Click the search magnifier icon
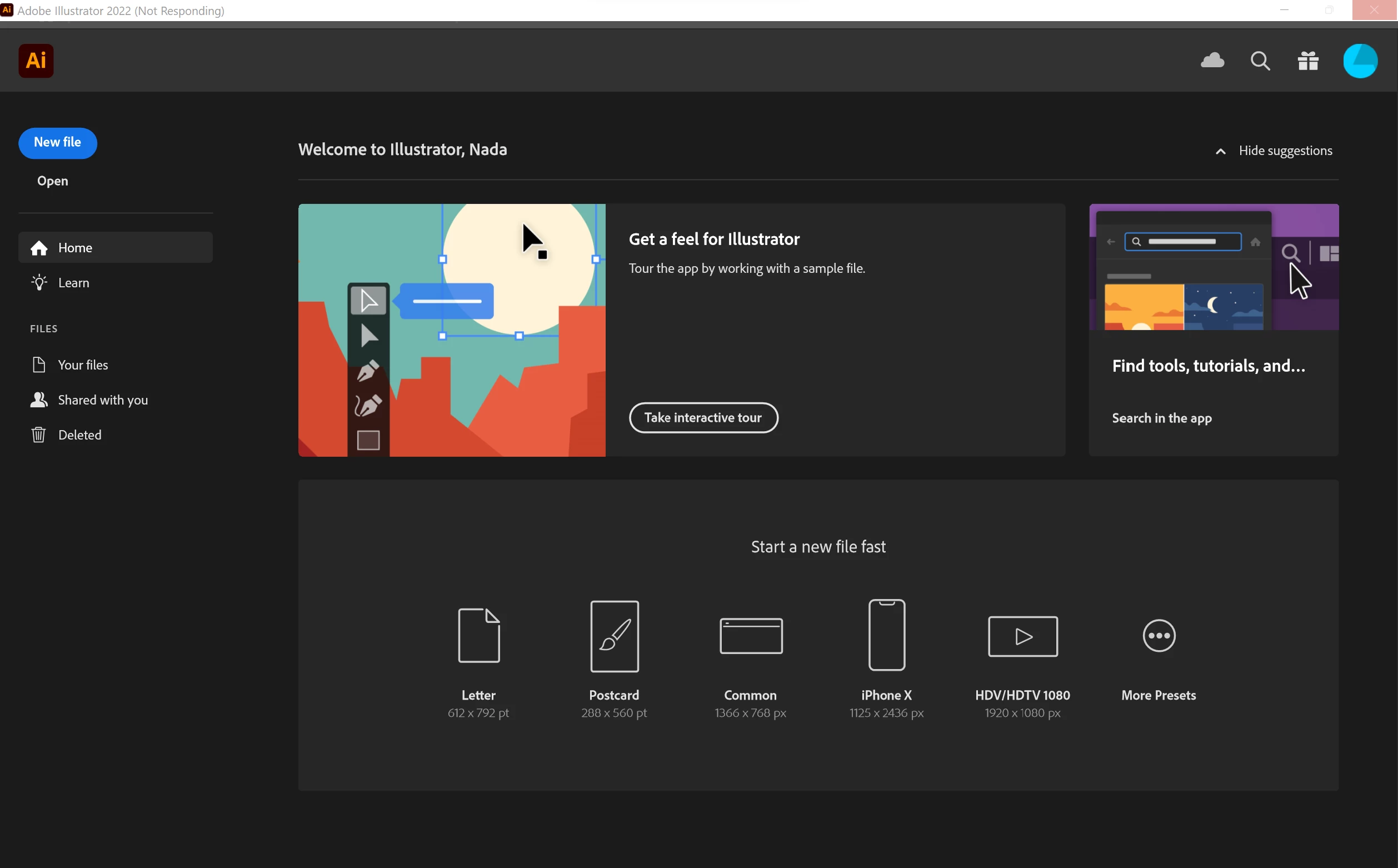The height and width of the screenshot is (868, 1398). (x=1260, y=60)
